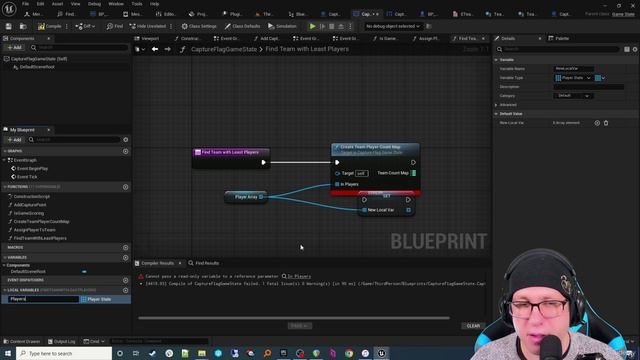Open the AssignPlayerToTeam function
640x360 pixels.
(x=34, y=230)
